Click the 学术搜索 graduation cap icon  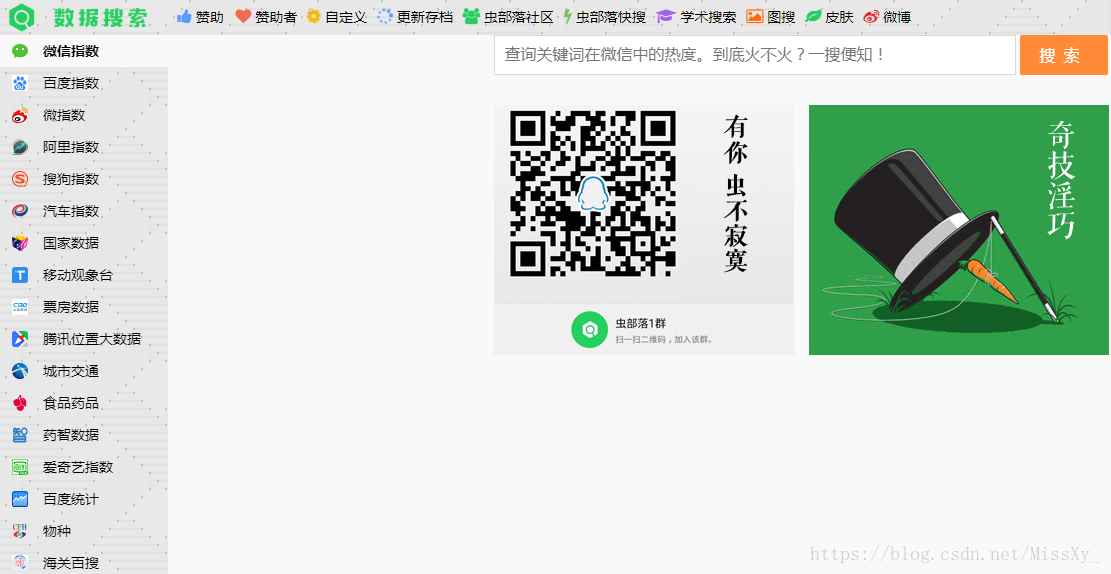coord(665,16)
